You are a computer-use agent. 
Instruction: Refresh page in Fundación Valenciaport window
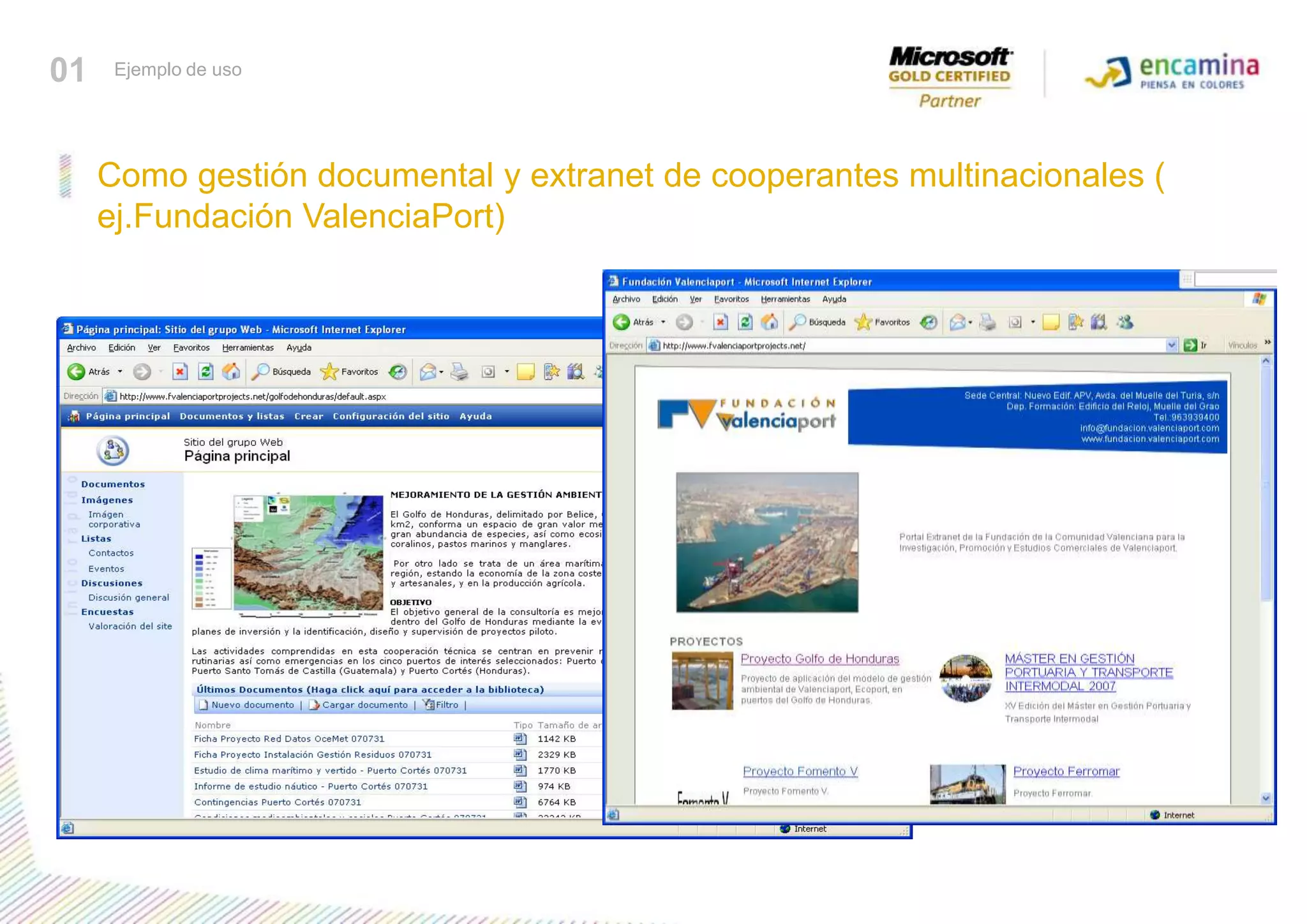pyautogui.click(x=745, y=322)
